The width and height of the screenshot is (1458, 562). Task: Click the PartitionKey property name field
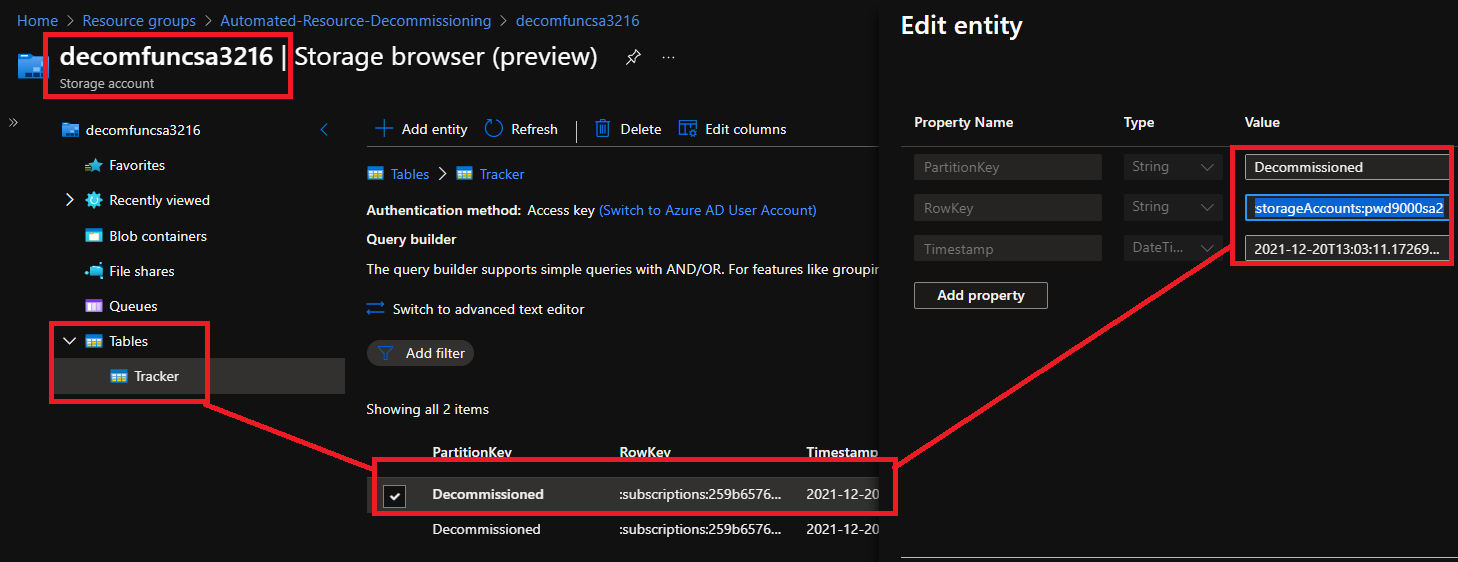click(x=1008, y=167)
